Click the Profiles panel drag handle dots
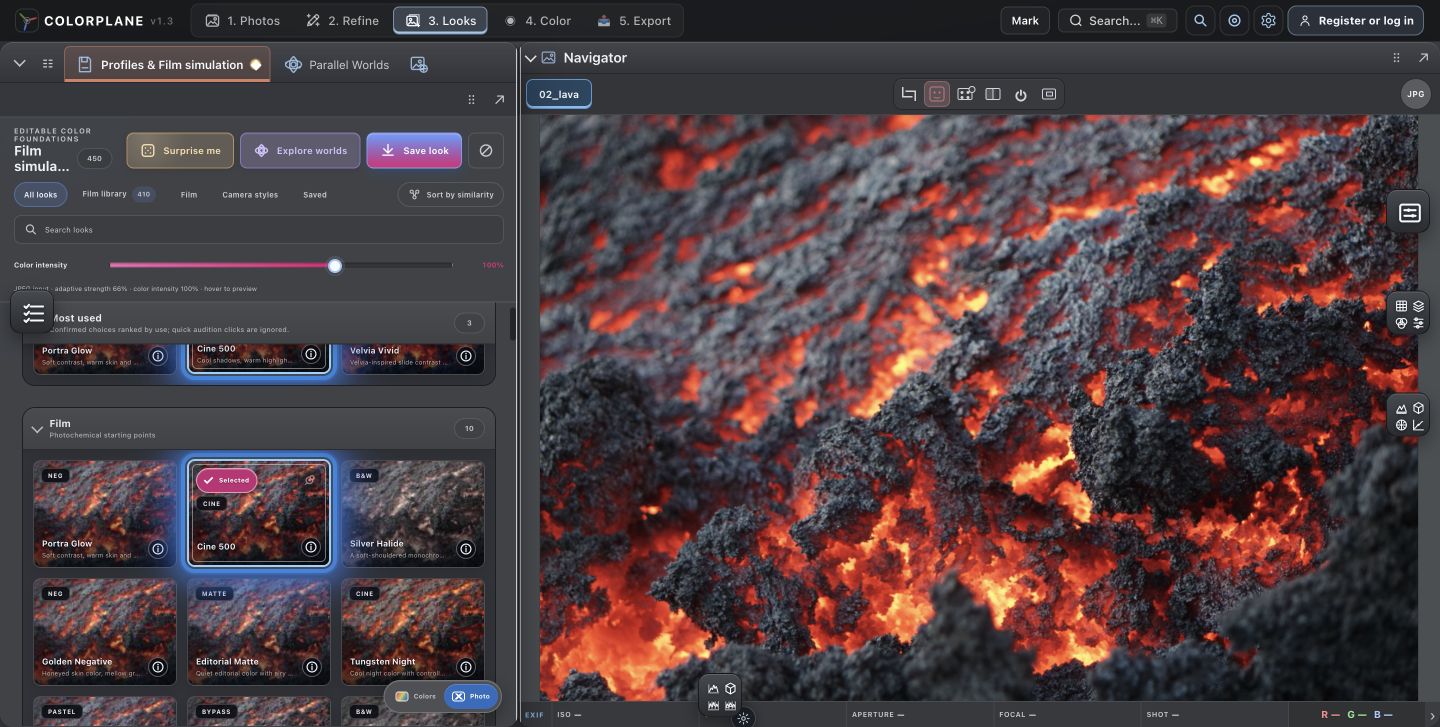This screenshot has width=1440, height=727. (471, 100)
